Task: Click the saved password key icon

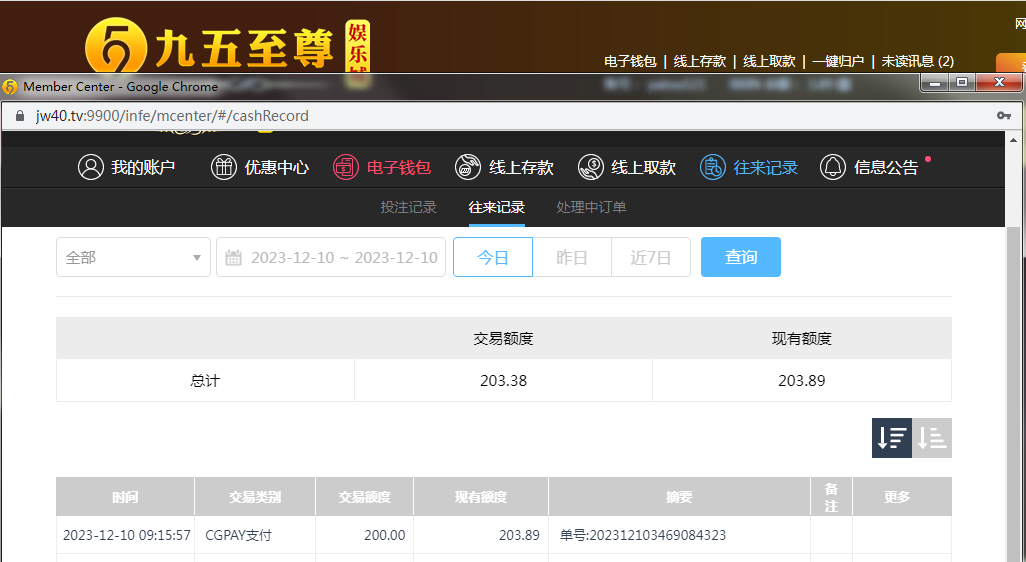Action: 1004,116
